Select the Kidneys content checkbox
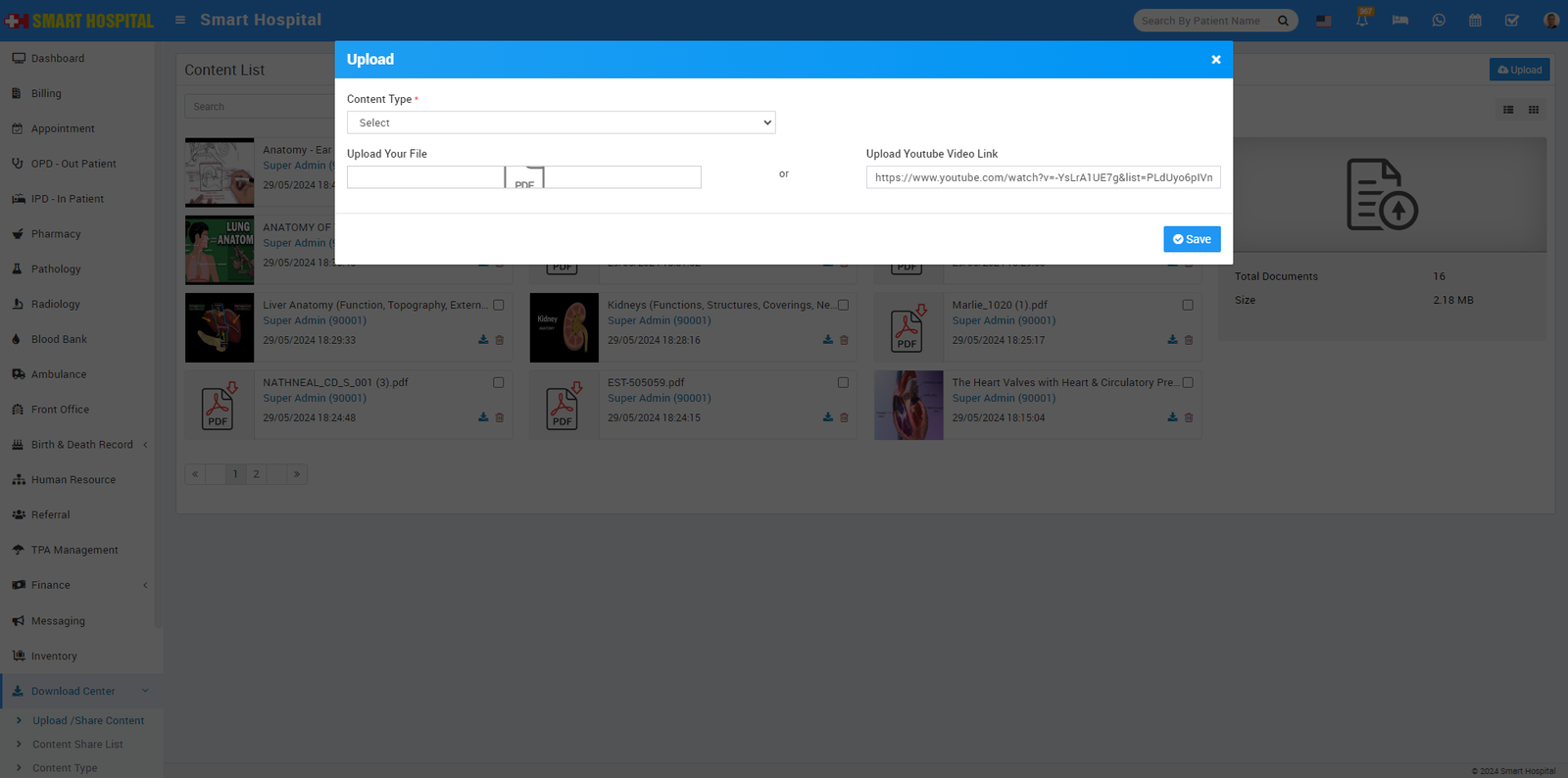 [x=843, y=305]
